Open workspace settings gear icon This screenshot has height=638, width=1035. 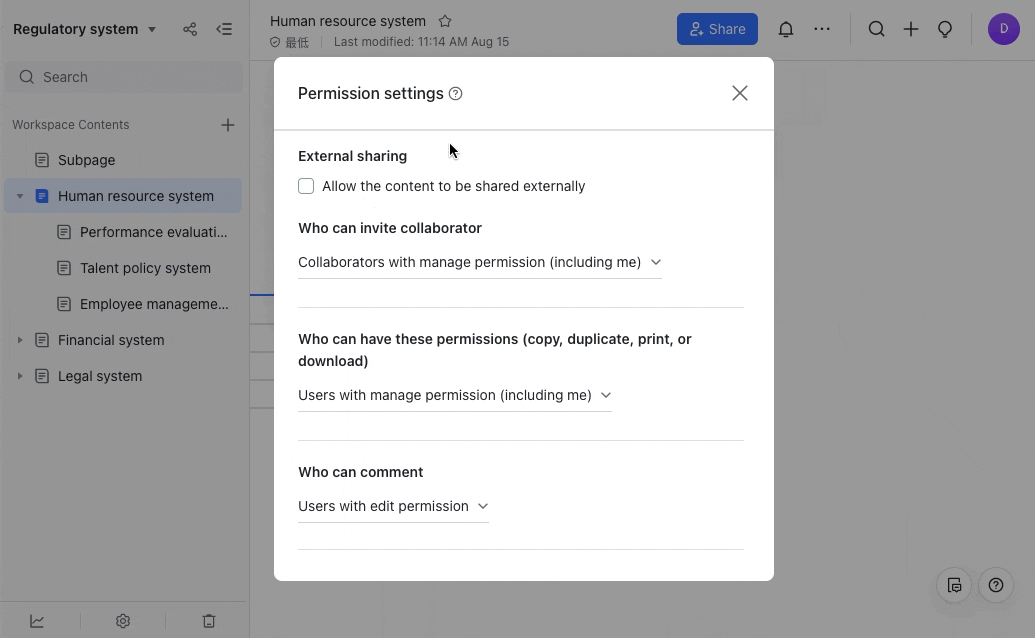coord(123,621)
